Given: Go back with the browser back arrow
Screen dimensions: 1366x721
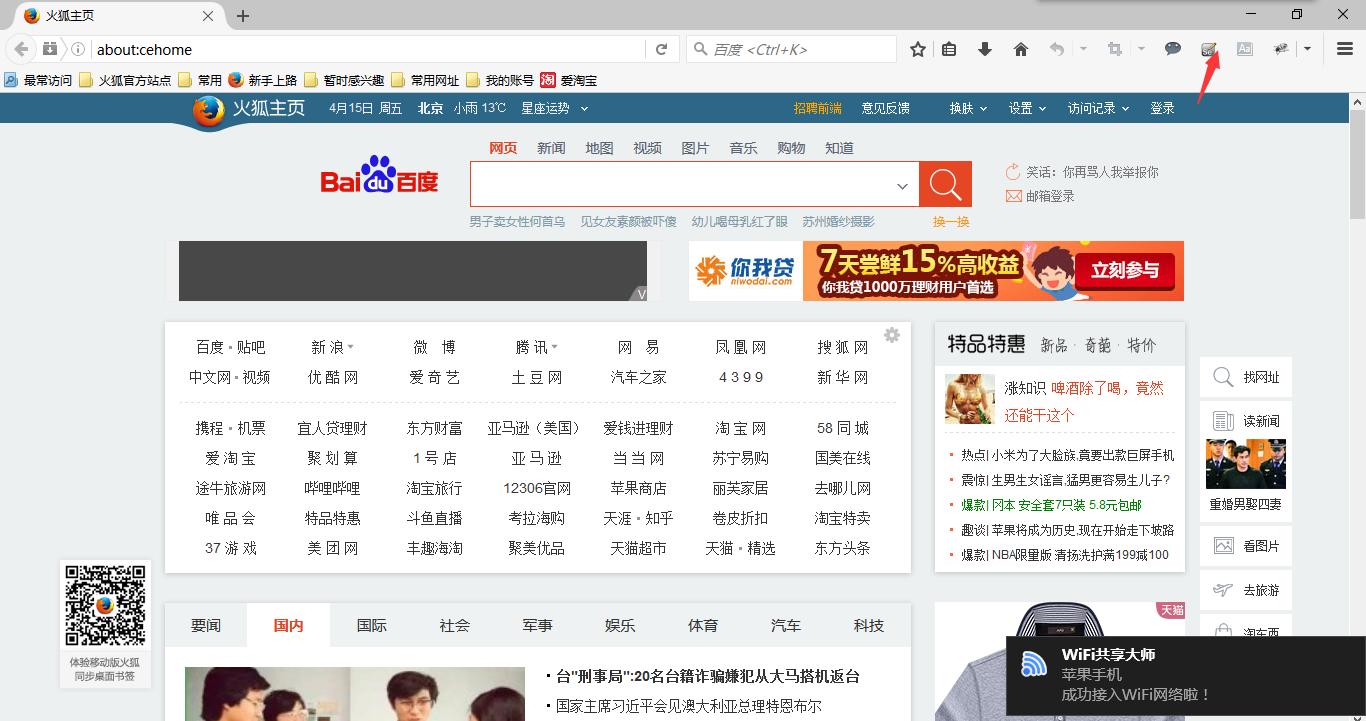Looking at the screenshot, I should (x=21, y=49).
